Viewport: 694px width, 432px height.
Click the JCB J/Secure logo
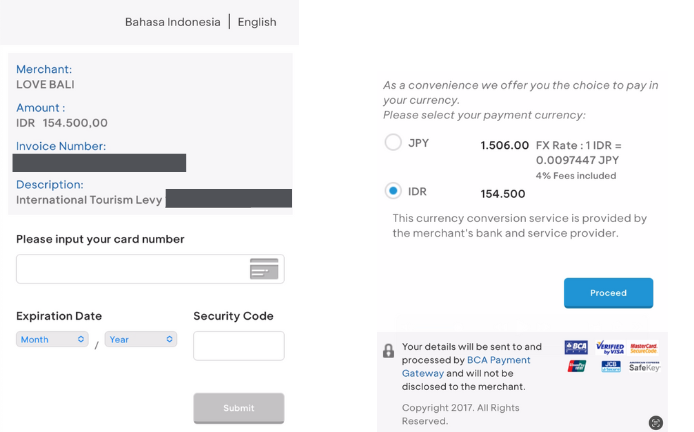click(x=610, y=367)
